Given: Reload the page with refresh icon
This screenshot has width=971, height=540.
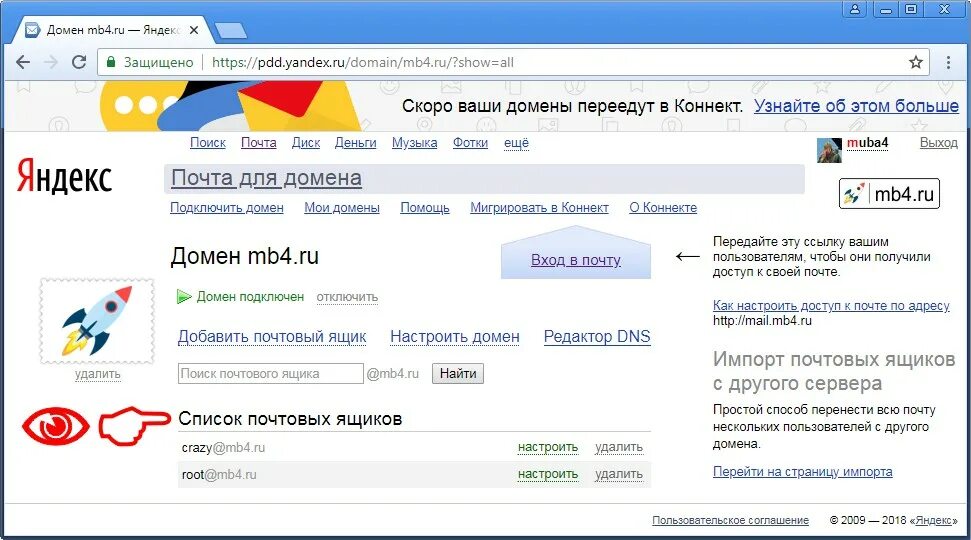Looking at the screenshot, I should (x=79, y=62).
